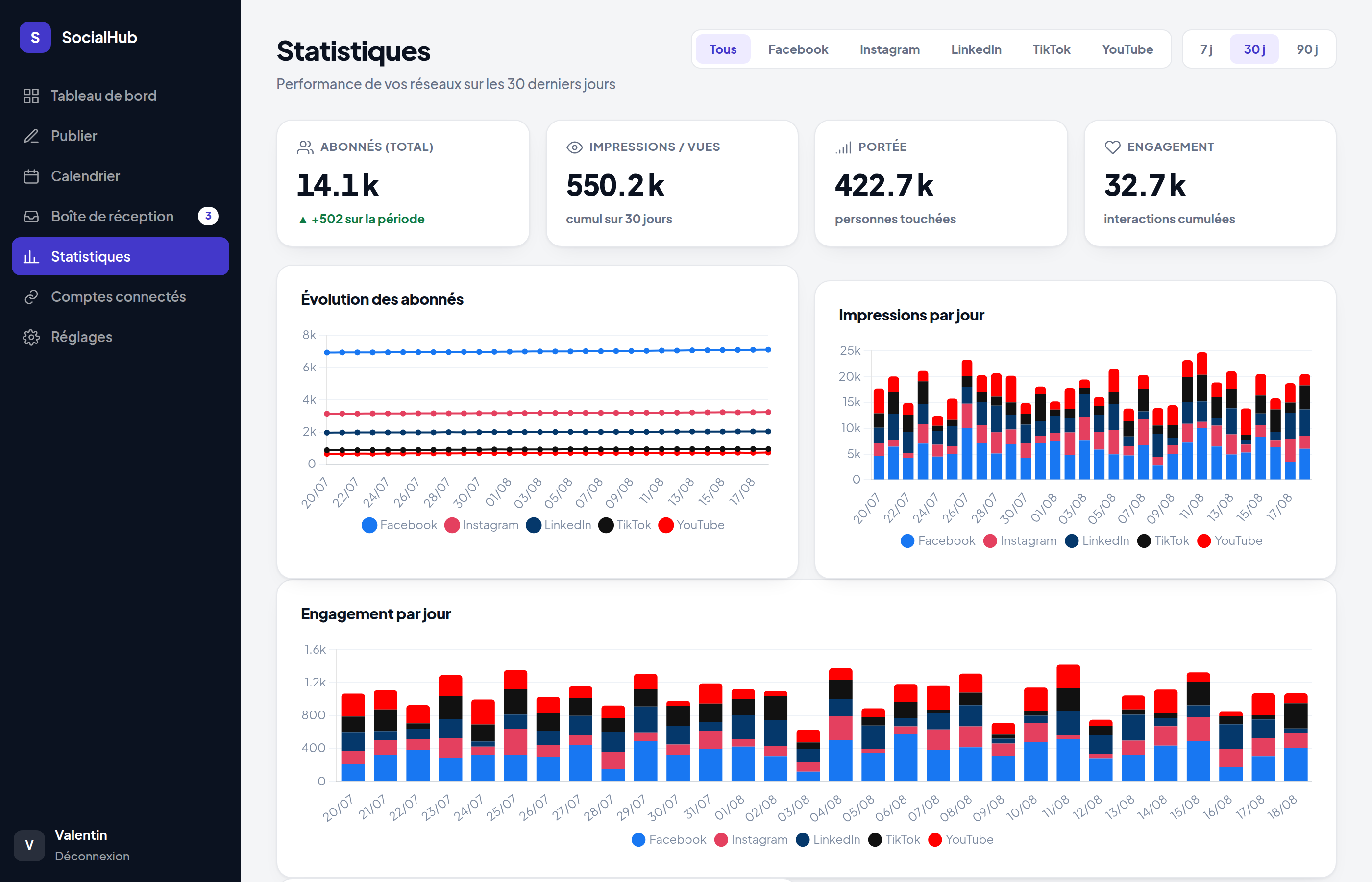This screenshot has width=1372, height=882.
Task: Click the Valentin user name
Action: click(81, 835)
